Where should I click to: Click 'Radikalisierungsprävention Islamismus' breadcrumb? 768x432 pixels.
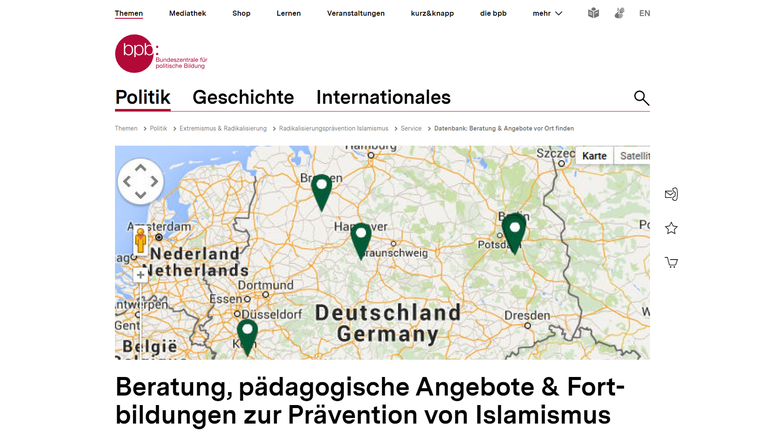[334, 128]
